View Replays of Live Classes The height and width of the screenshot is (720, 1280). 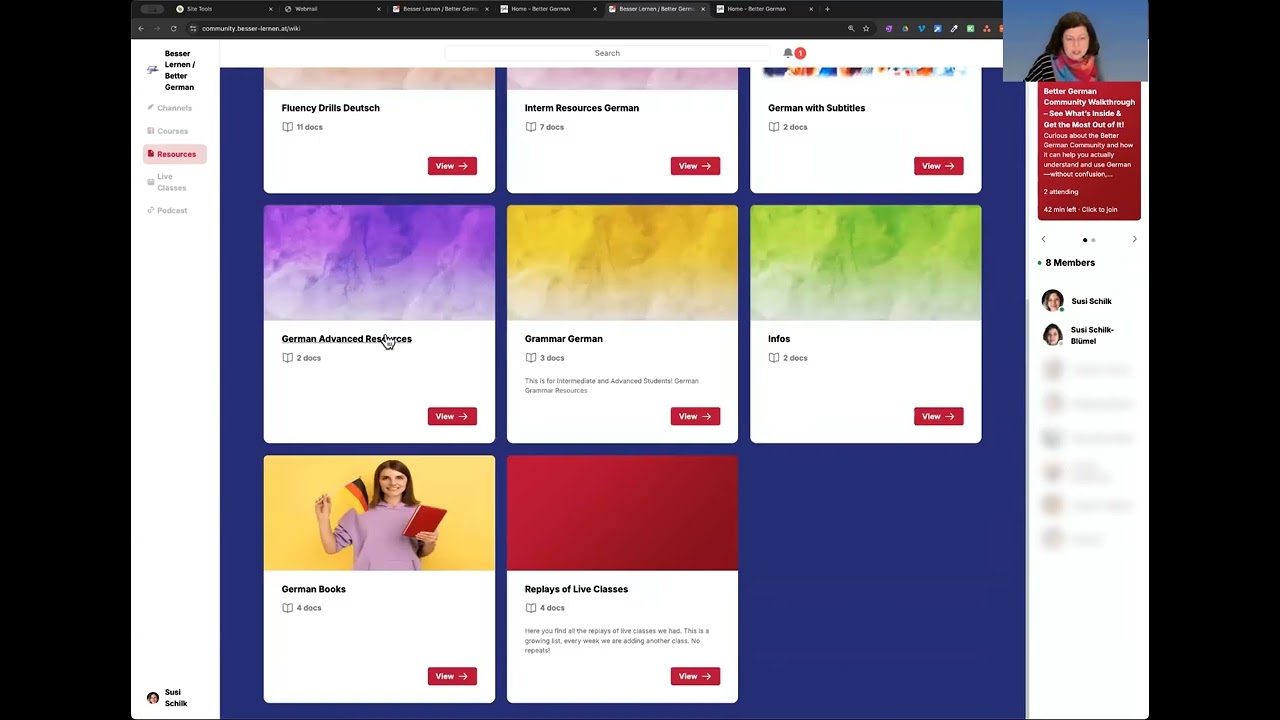[x=695, y=676]
